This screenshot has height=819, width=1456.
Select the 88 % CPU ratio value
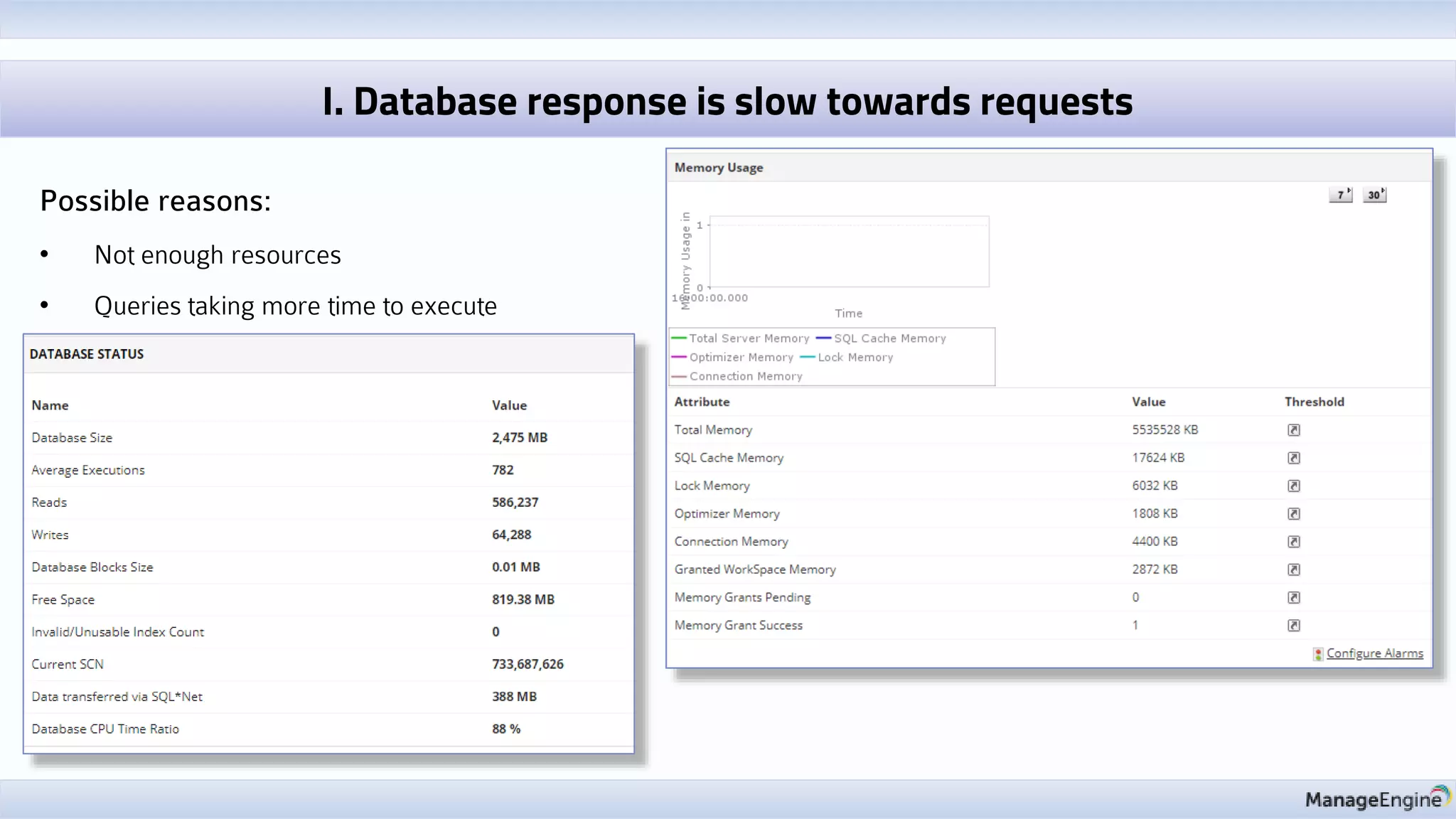(506, 729)
